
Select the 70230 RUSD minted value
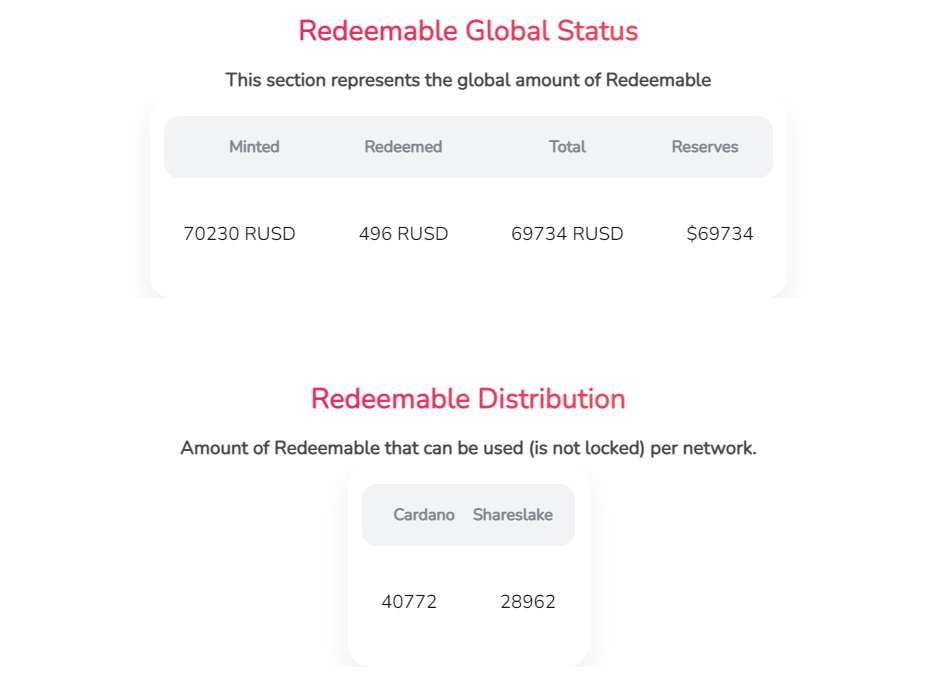click(240, 234)
